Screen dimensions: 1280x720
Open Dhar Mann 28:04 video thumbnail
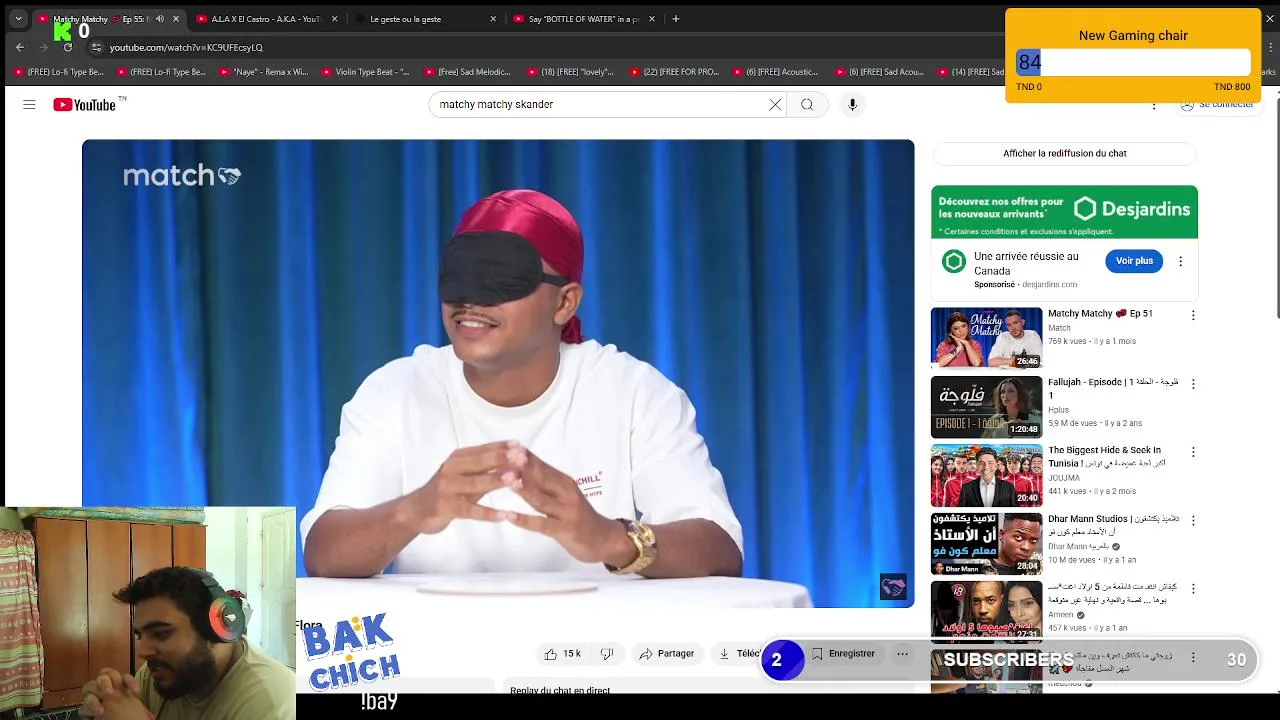pos(986,543)
